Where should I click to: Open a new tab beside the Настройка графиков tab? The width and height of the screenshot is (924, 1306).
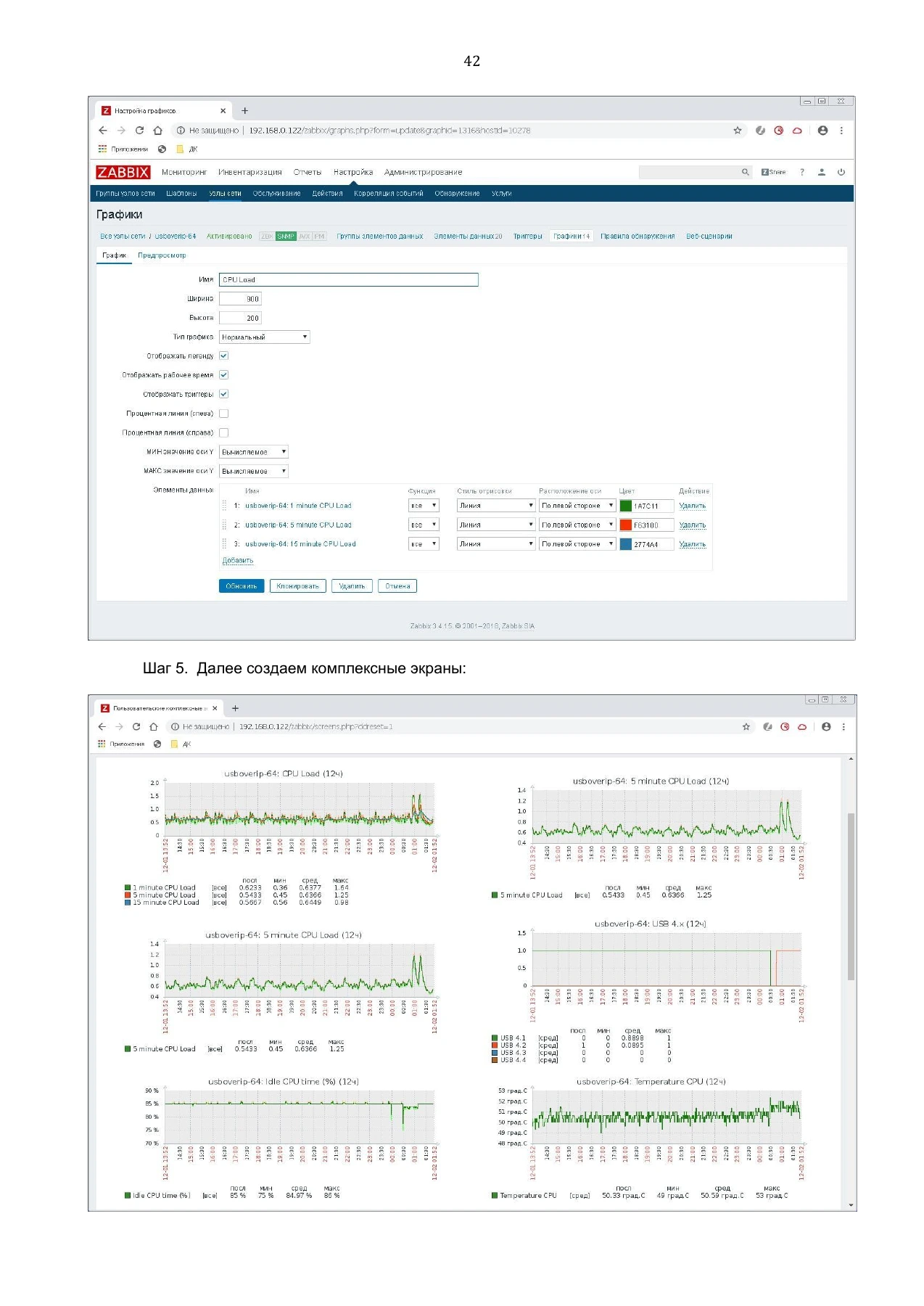(x=245, y=111)
